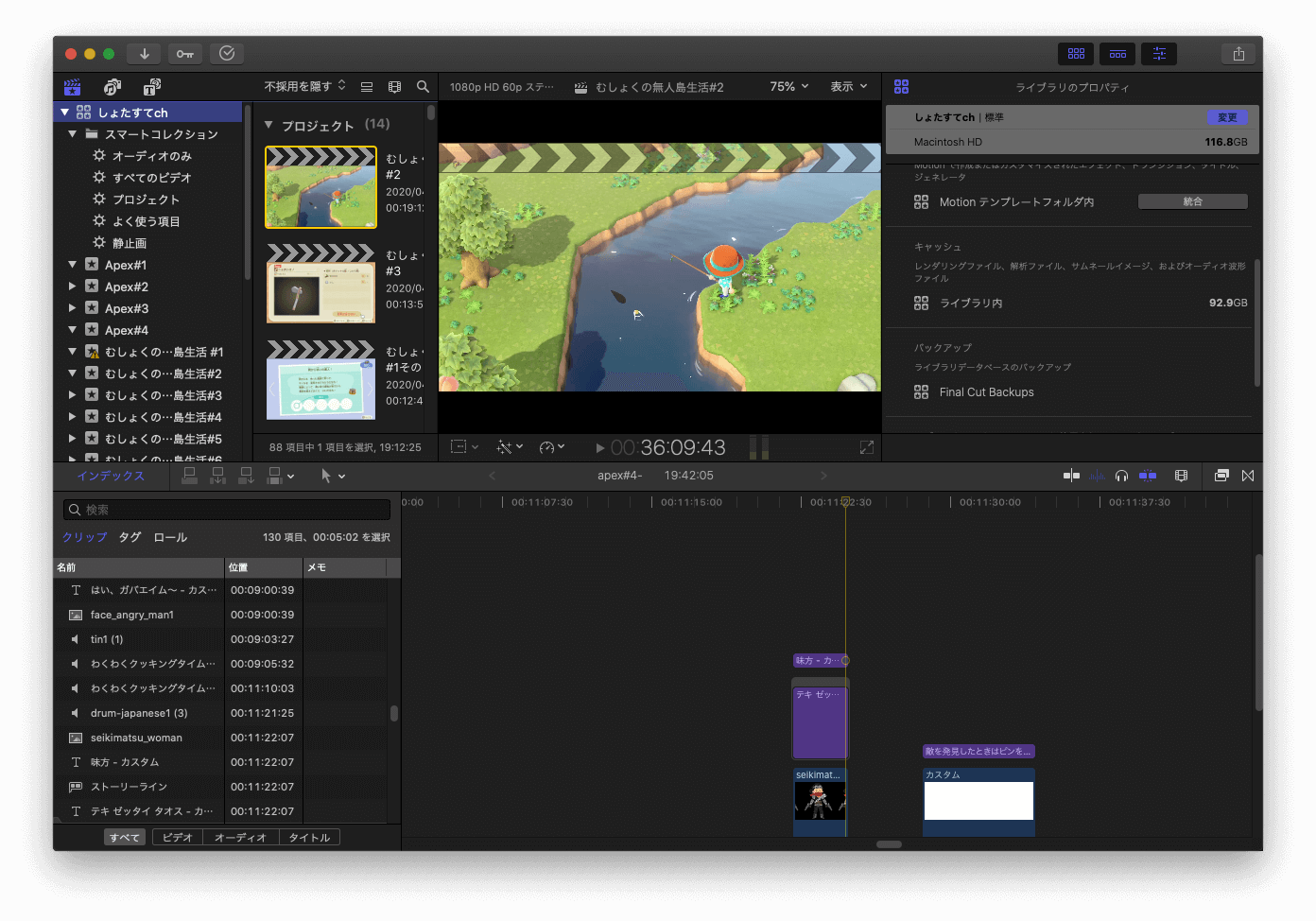1316x921 pixels.
Task: Open the retime speedometer dropdown
Action: coord(552,447)
